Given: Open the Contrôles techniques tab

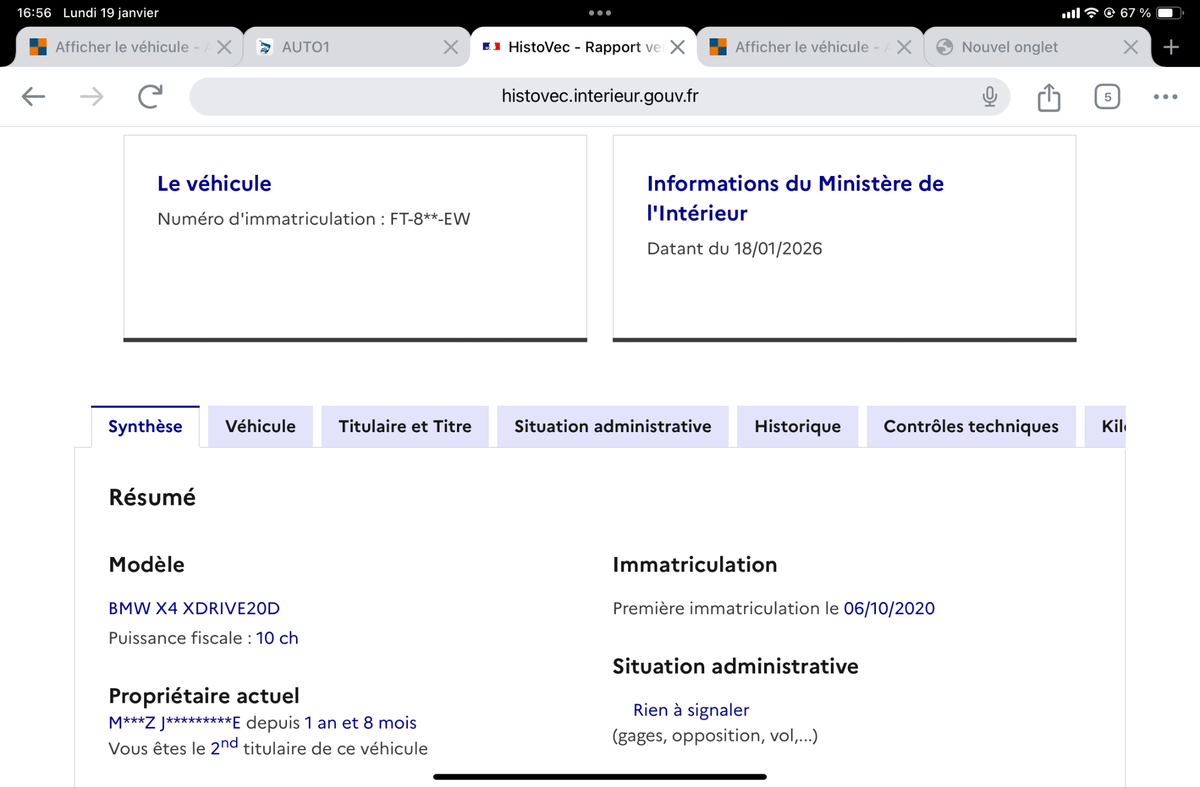Looking at the screenshot, I should coord(971,426).
